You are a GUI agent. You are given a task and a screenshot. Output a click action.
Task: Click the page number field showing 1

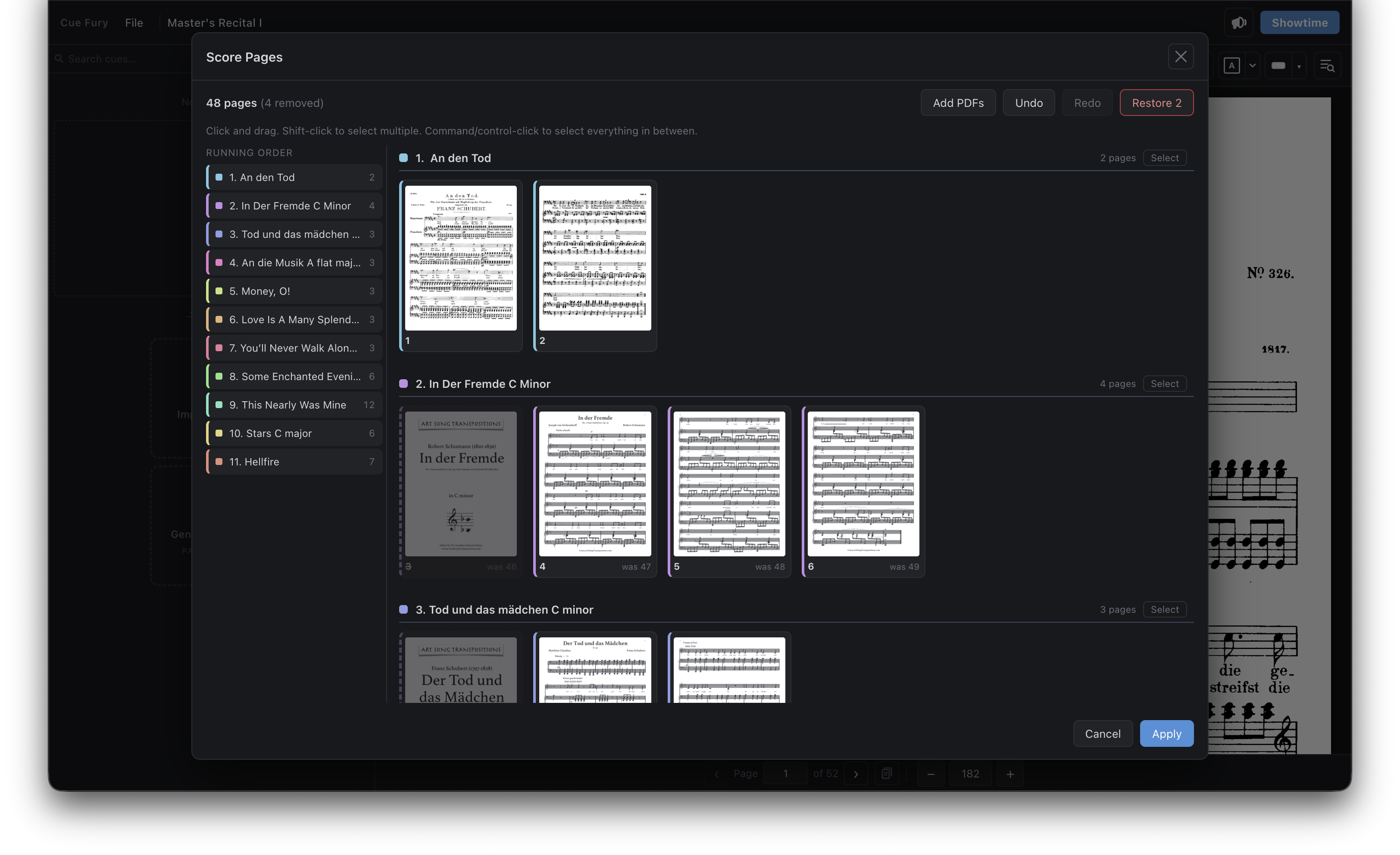pos(785,774)
